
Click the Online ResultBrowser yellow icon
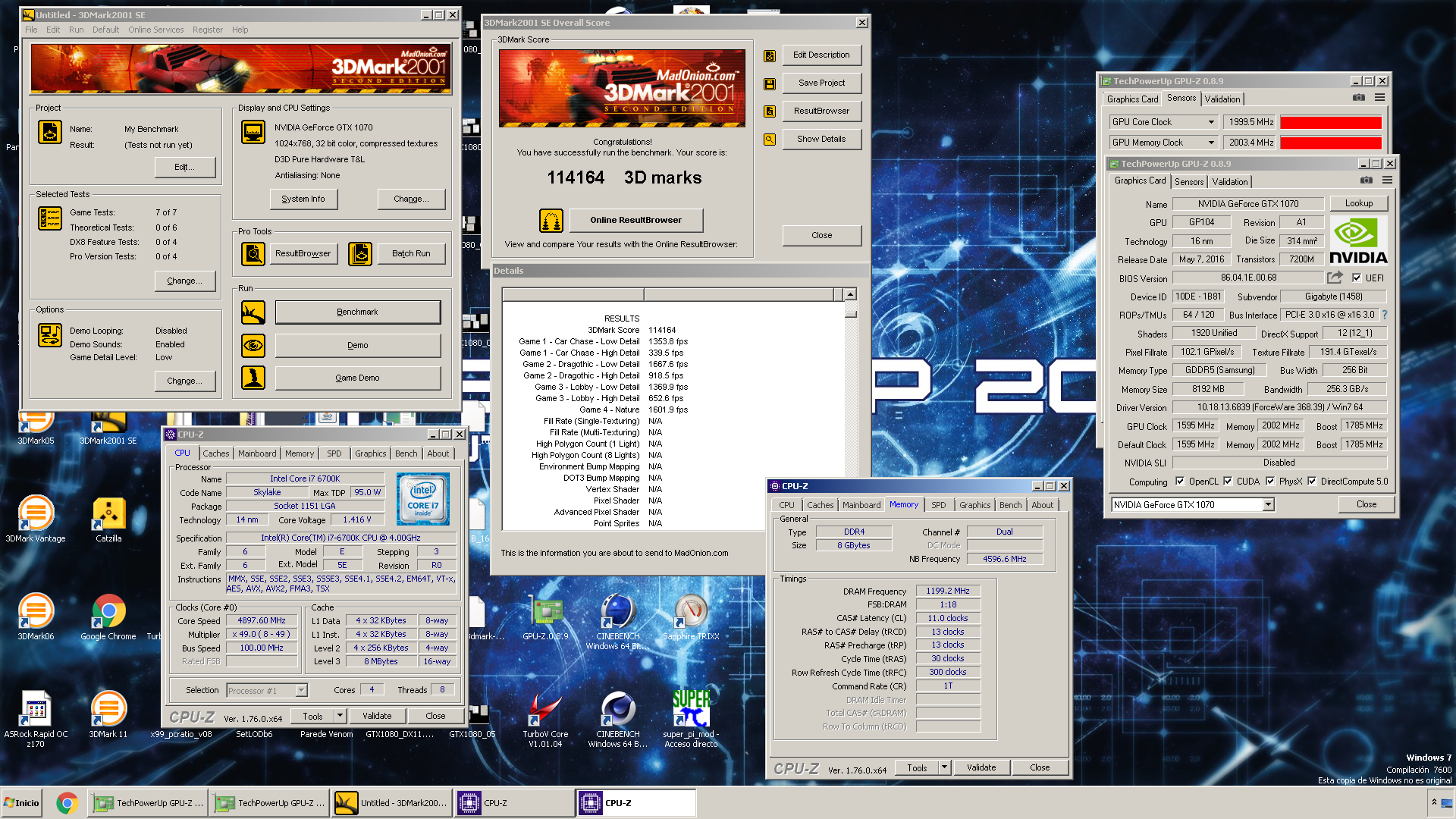pos(551,221)
